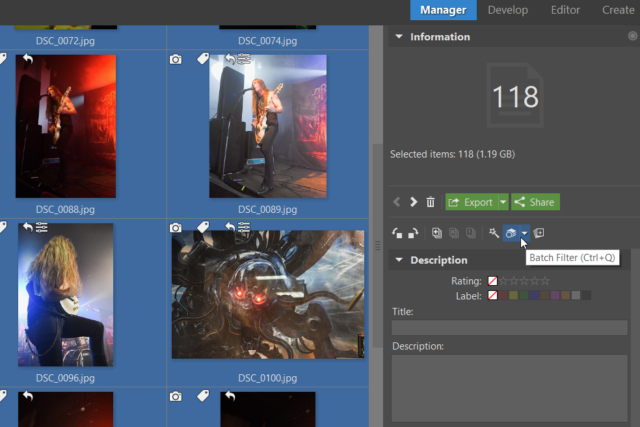This screenshot has height=427, width=640.
Task: Select the light gray color label
Action: coord(576,295)
